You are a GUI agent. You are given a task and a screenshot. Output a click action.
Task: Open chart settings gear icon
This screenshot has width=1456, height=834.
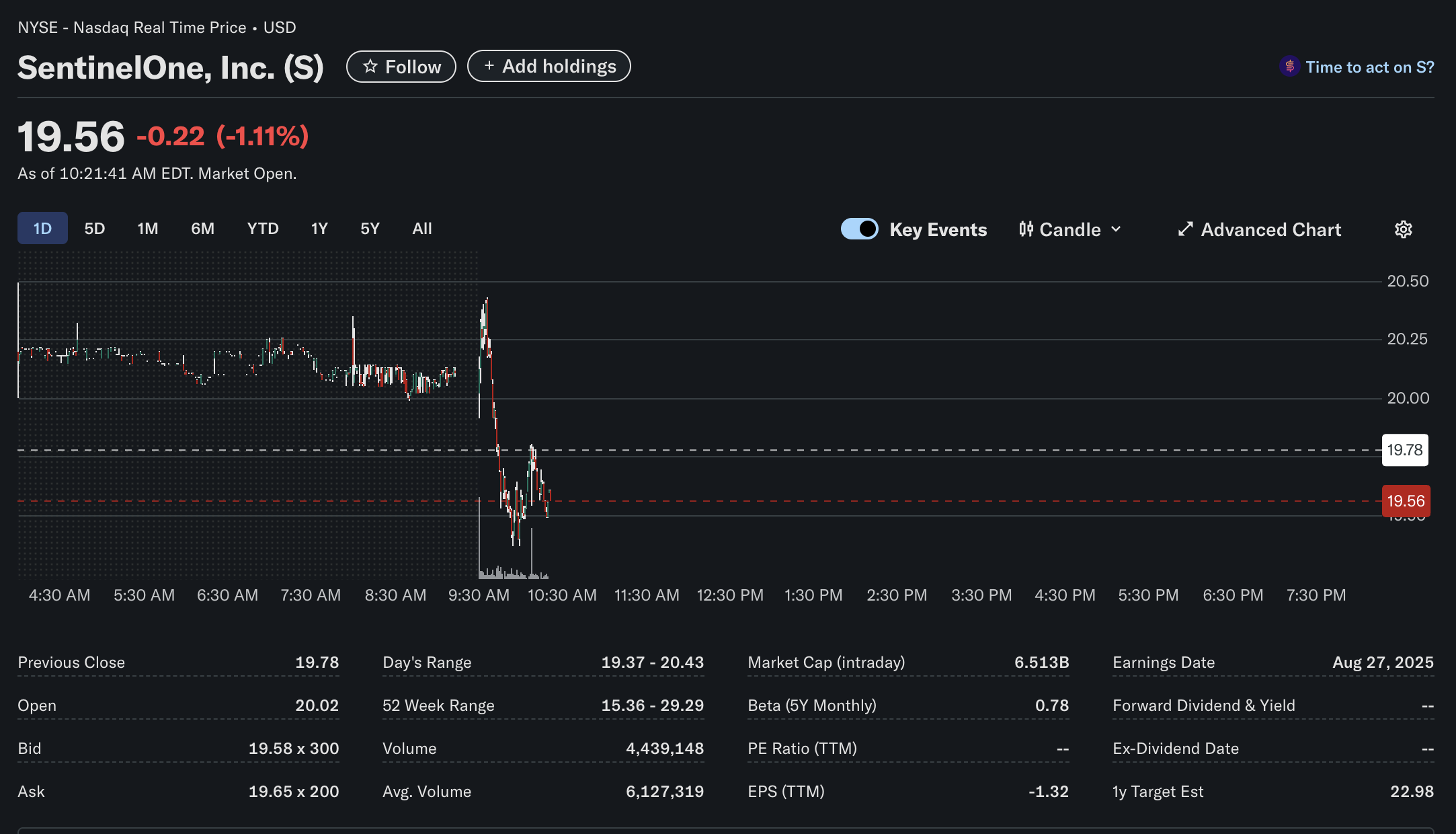[1404, 229]
